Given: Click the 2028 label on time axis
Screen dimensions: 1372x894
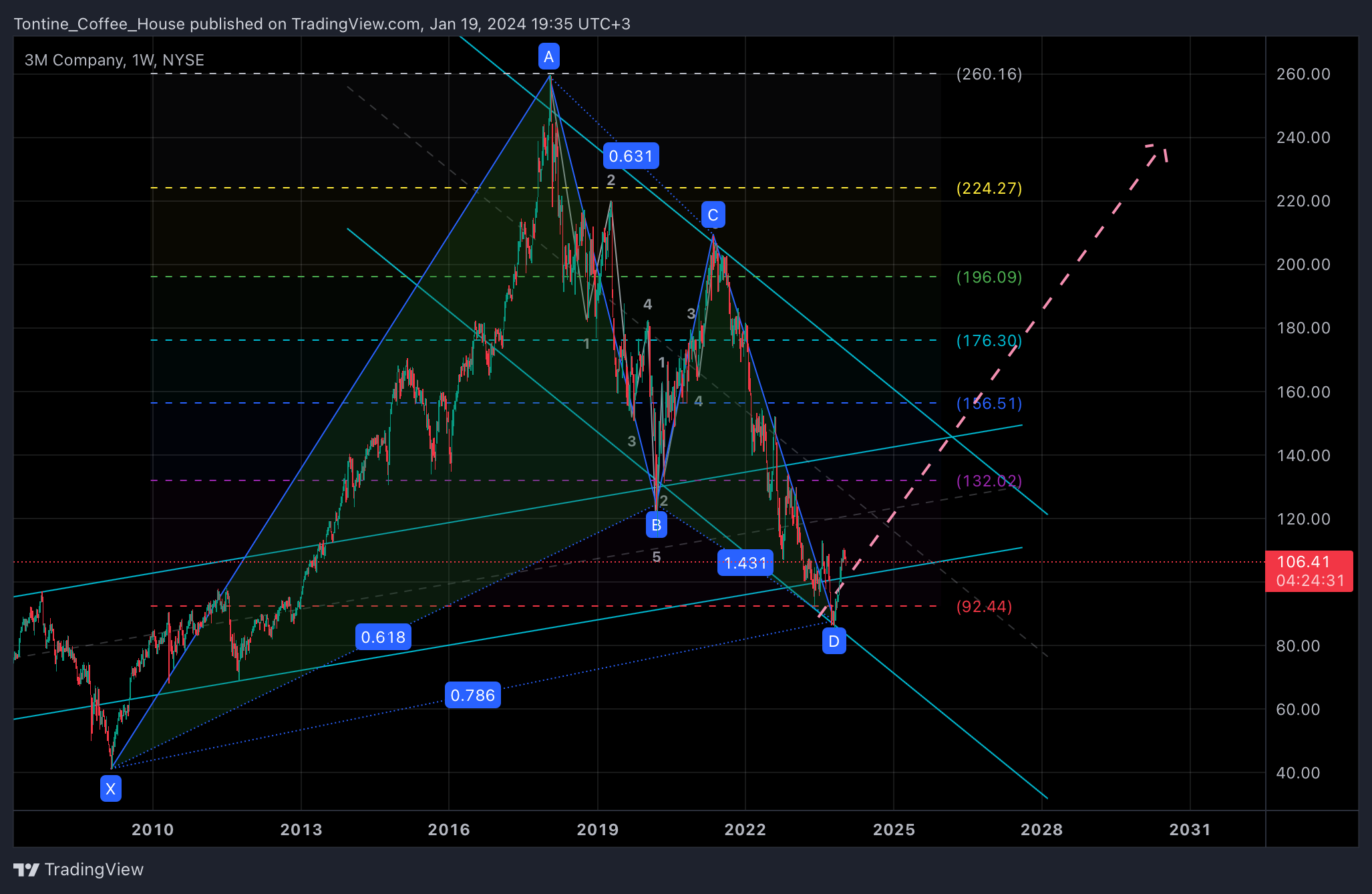Looking at the screenshot, I should pyautogui.click(x=1042, y=829).
